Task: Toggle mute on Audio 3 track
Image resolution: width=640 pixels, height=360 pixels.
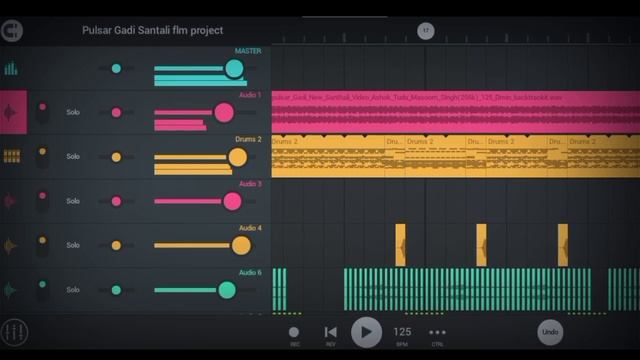Action: point(42,201)
